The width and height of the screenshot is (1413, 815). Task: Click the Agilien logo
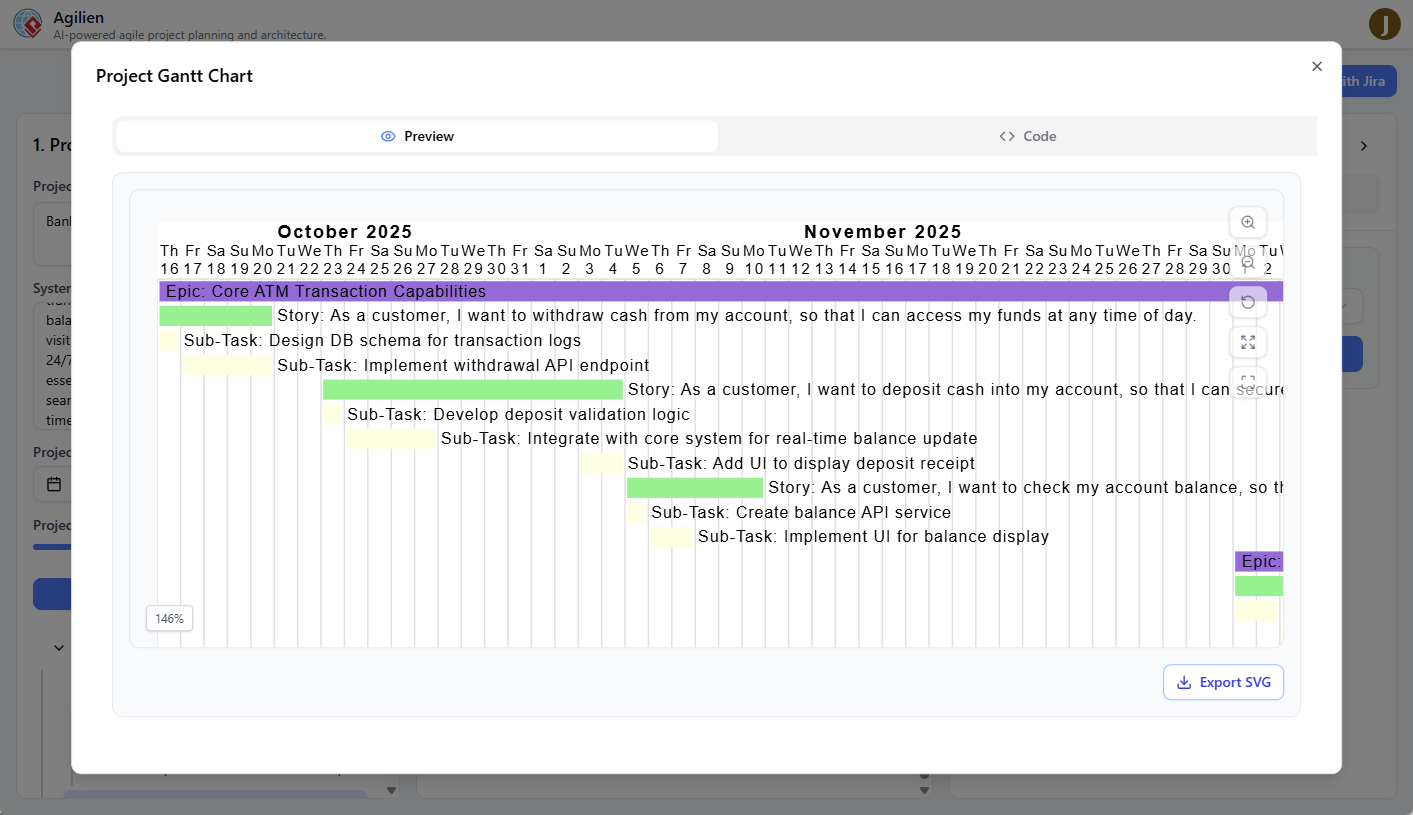27,22
